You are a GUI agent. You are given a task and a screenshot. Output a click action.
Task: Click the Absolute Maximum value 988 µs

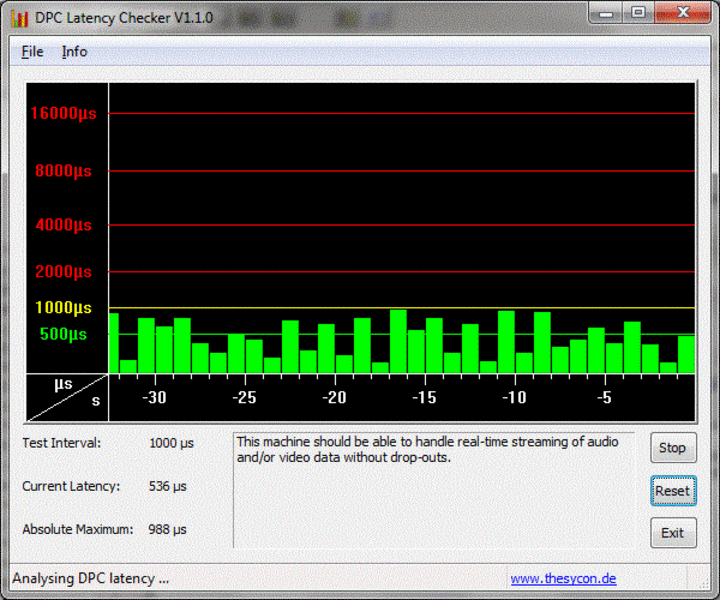[168, 529]
